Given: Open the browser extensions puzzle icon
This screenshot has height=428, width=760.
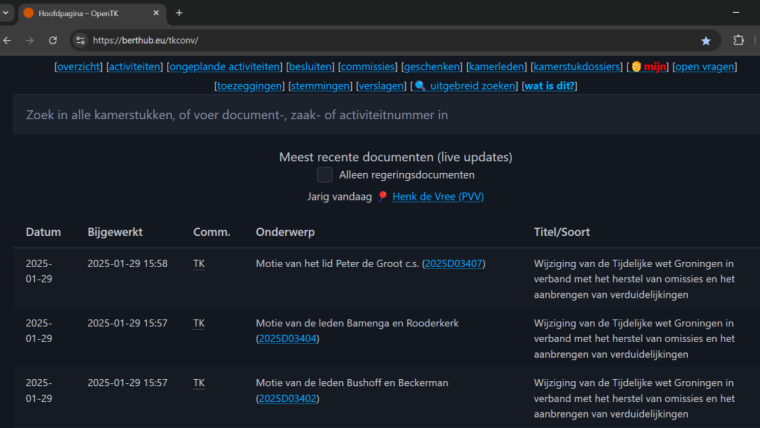Looking at the screenshot, I should click(x=739, y=40).
